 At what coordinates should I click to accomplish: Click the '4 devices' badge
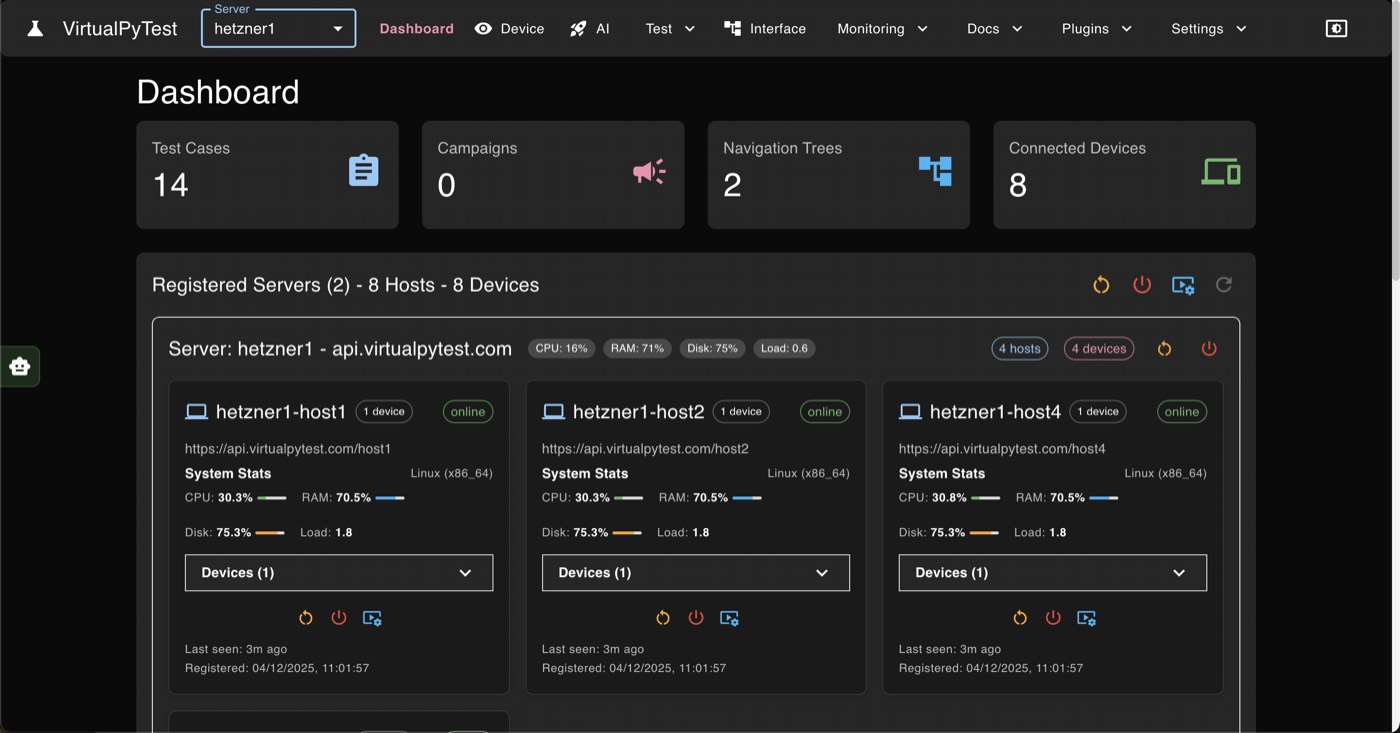tap(1099, 349)
